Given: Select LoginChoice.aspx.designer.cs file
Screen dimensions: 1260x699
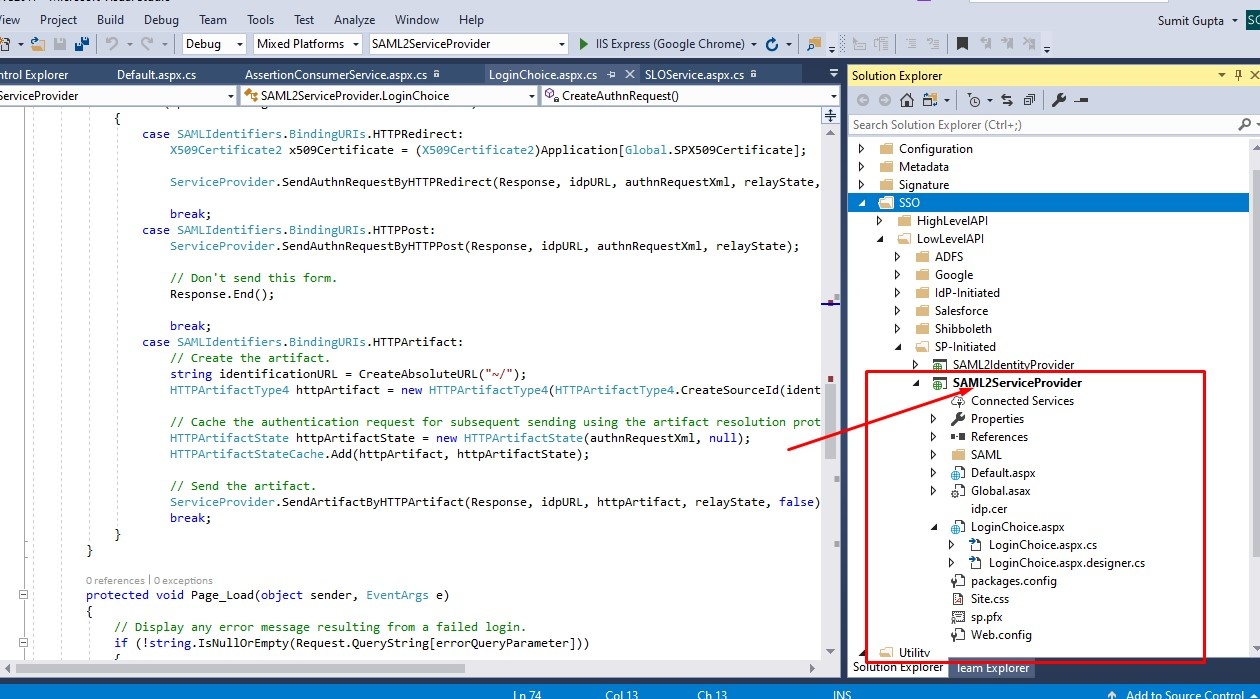Looking at the screenshot, I should (x=1066, y=563).
